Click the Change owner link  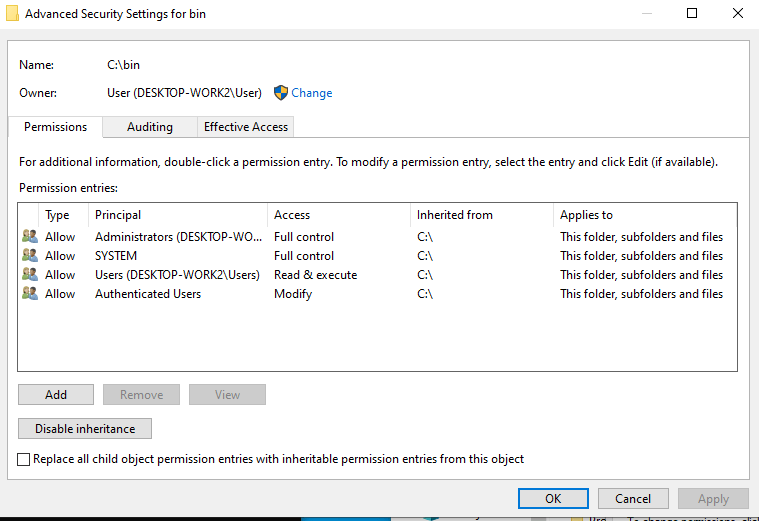click(311, 93)
